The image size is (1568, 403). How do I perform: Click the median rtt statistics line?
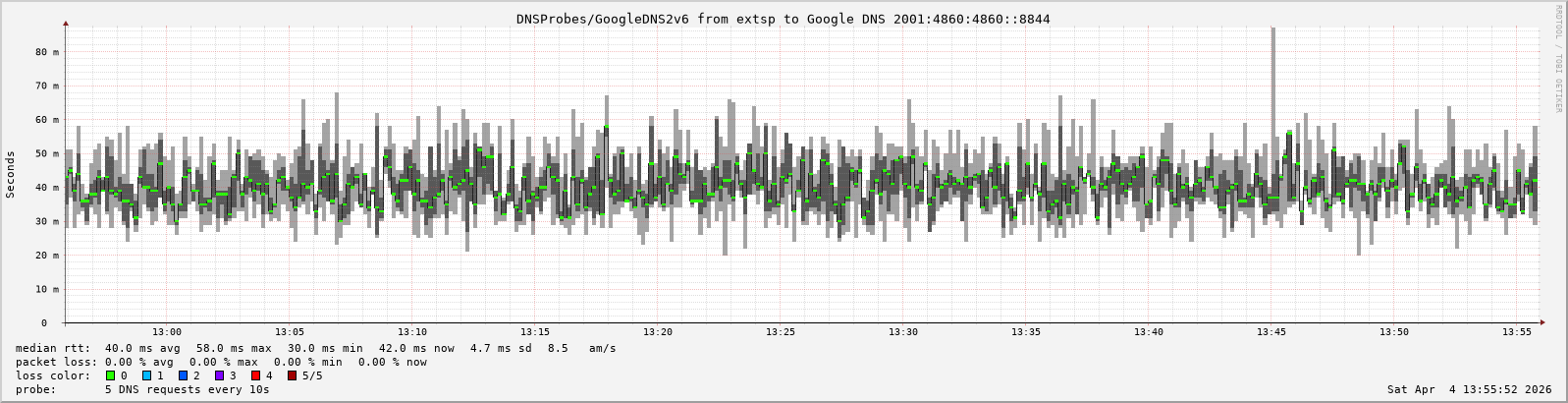click(x=314, y=348)
